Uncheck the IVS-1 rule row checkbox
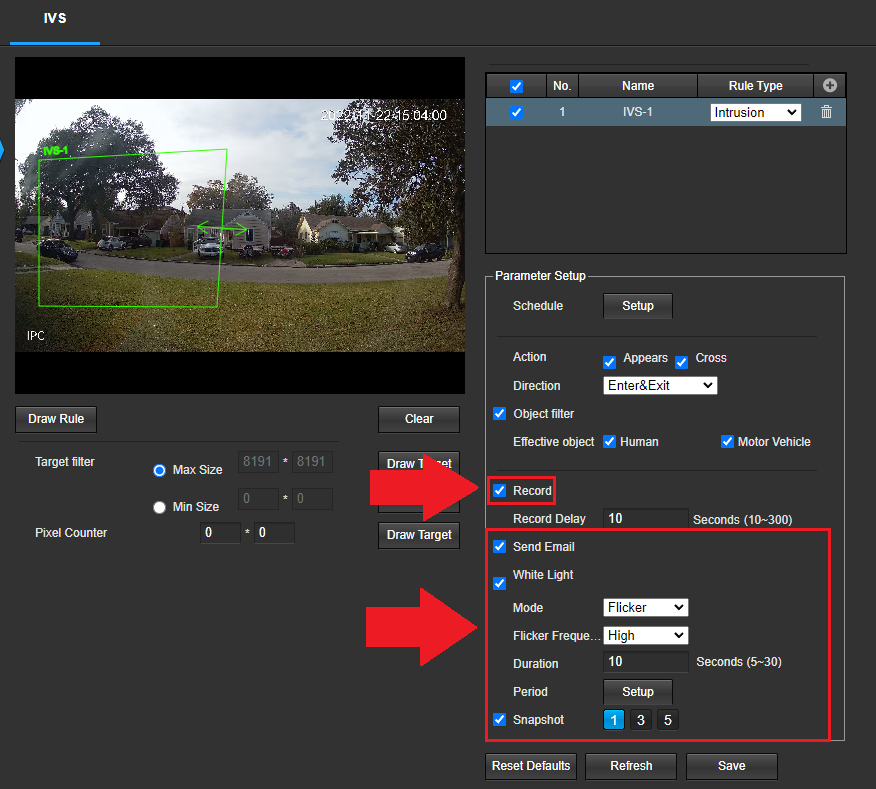 (516, 112)
